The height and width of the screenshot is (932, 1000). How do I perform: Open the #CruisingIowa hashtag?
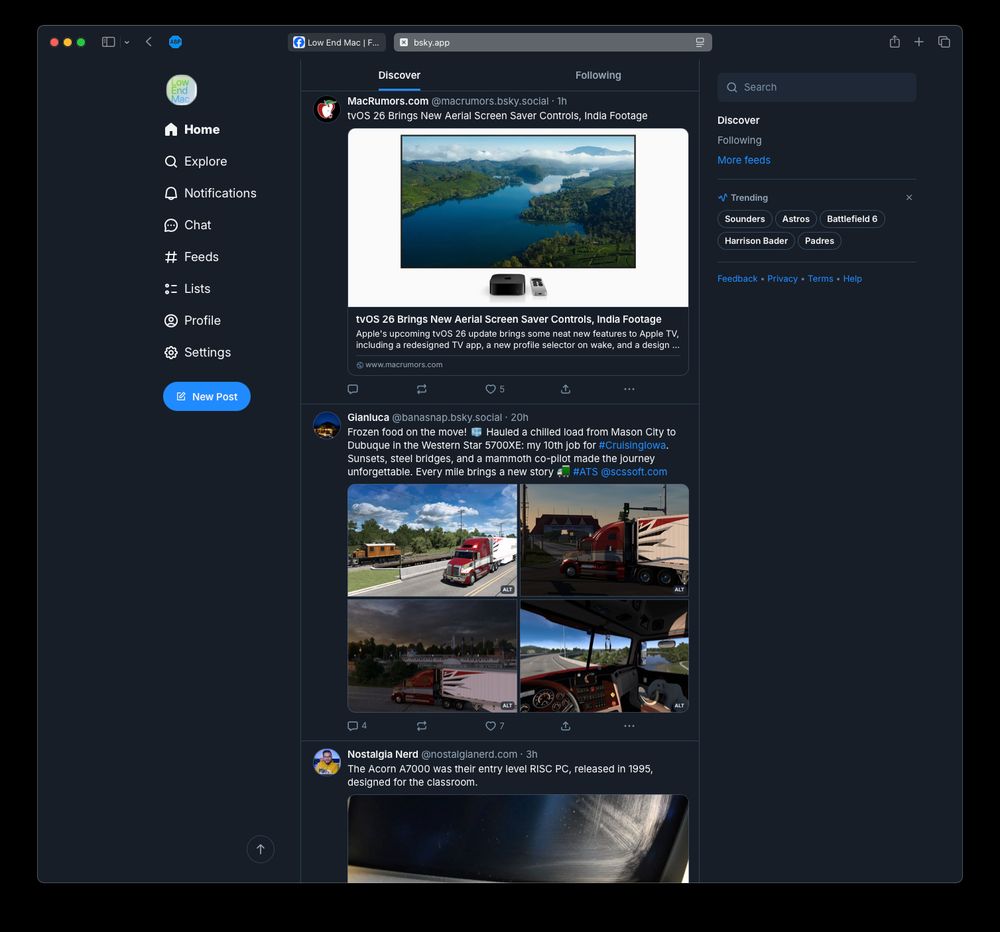[632, 445]
